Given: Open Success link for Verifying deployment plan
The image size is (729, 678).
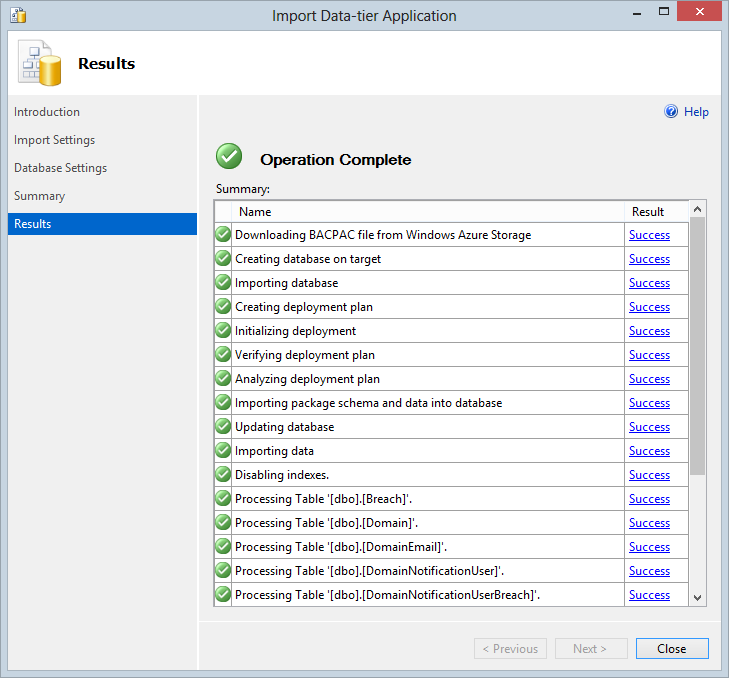Looking at the screenshot, I should tap(649, 355).
